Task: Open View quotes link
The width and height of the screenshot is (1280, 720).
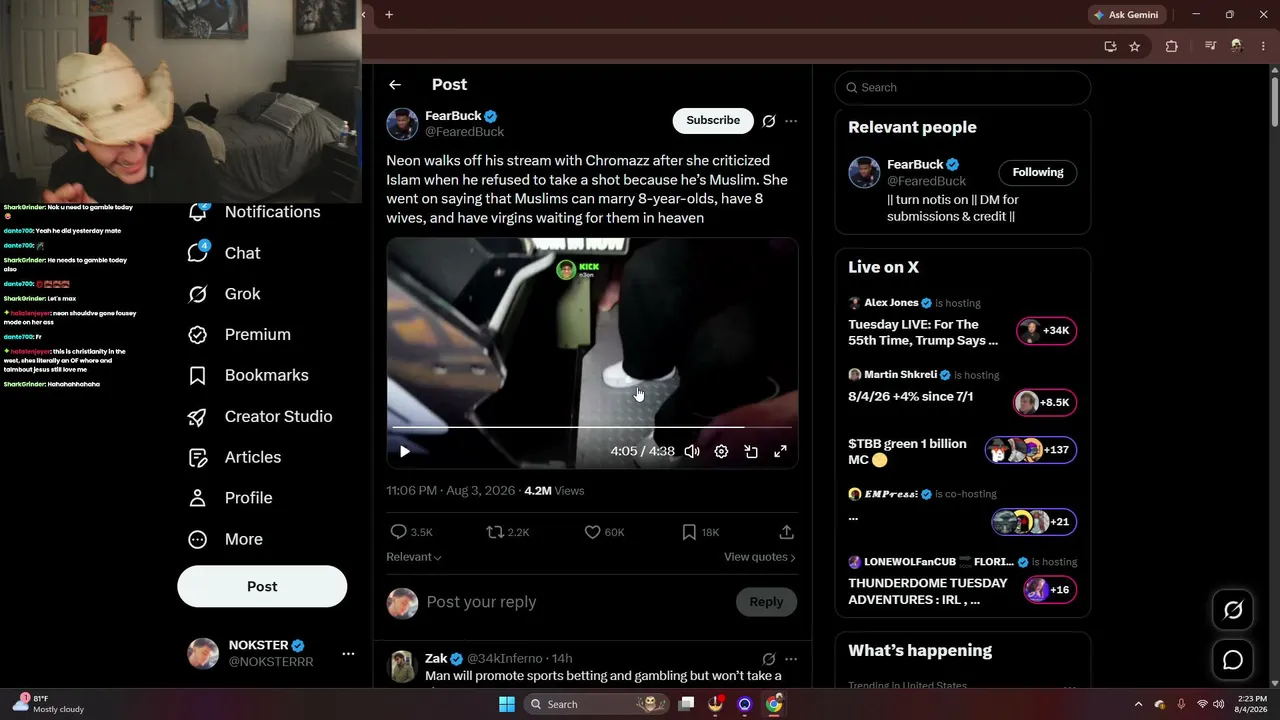Action: pos(760,557)
